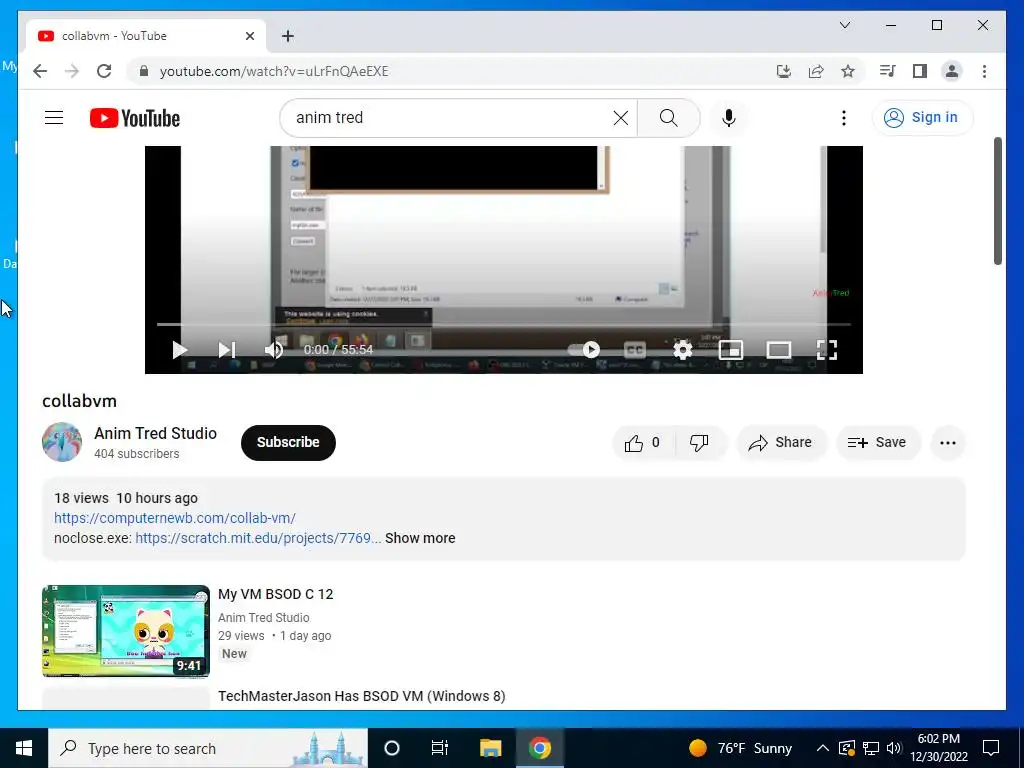Sign in to YouTube

click(x=921, y=118)
